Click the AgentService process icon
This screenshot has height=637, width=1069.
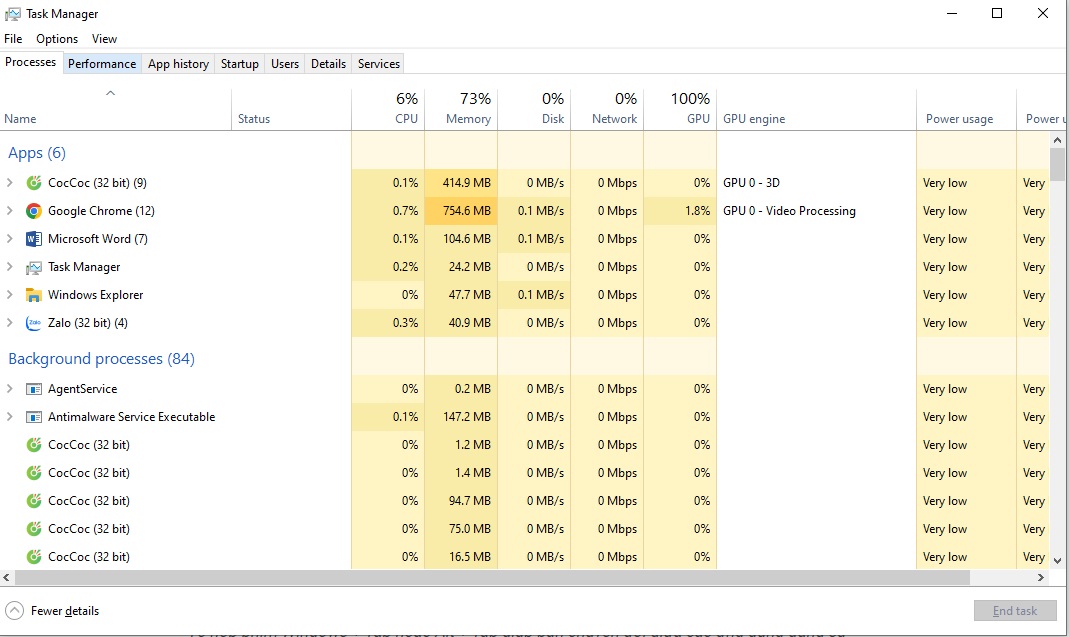[34, 389]
